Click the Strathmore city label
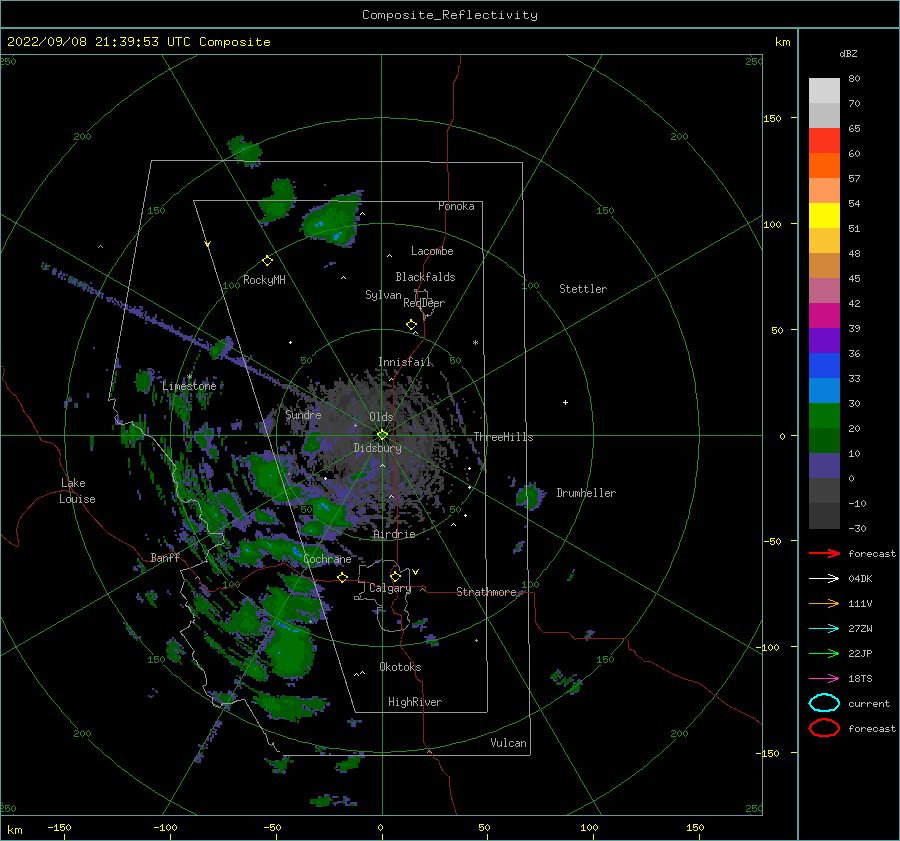 point(486,592)
